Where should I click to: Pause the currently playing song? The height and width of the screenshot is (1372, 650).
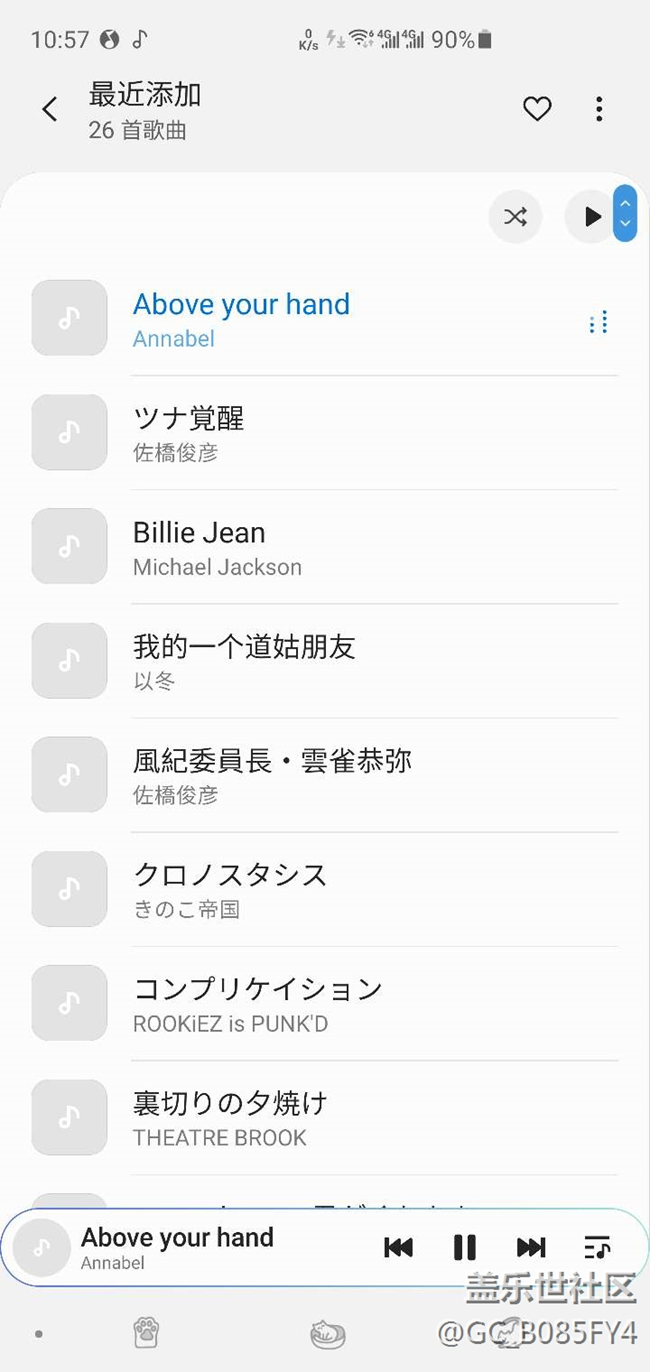(464, 1247)
